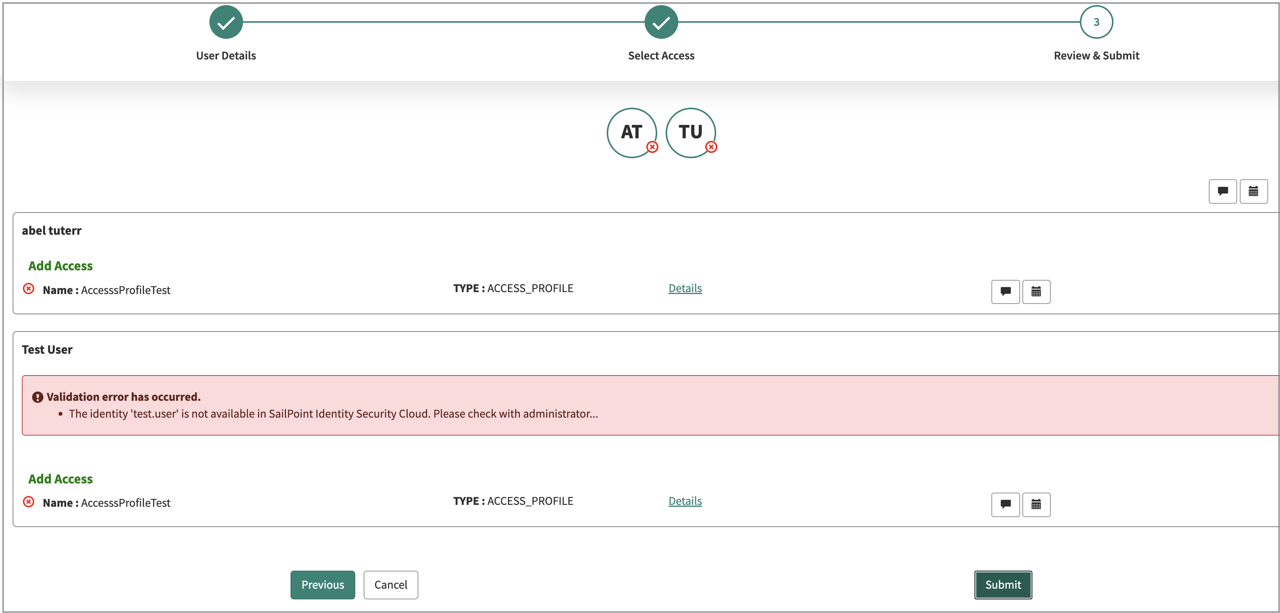The width and height of the screenshot is (1280, 613).
Task: Open the calendar for abel tuterr's access
Action: tap(1036, 291)
